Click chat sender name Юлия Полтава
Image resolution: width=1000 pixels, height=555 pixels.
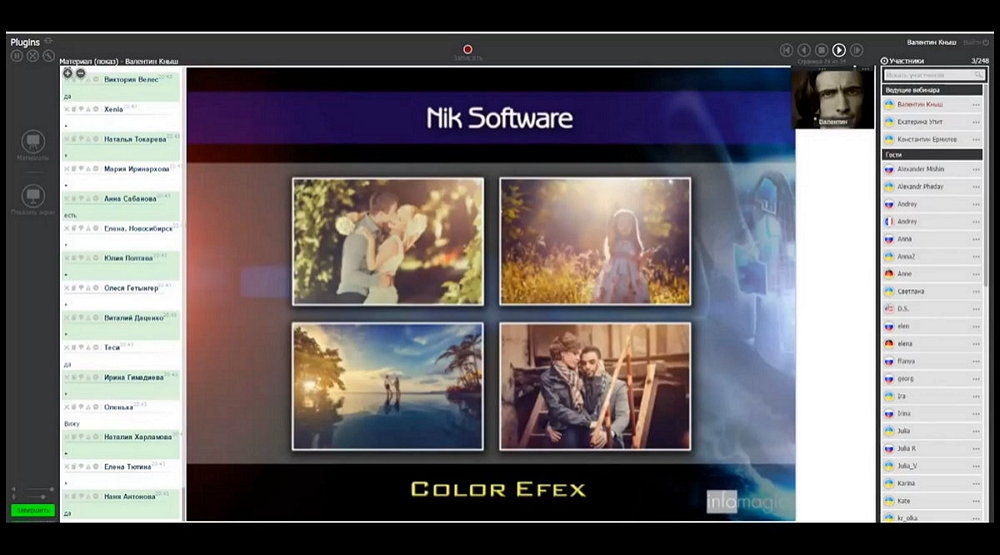pyautogui.click(x=128, y=258)
